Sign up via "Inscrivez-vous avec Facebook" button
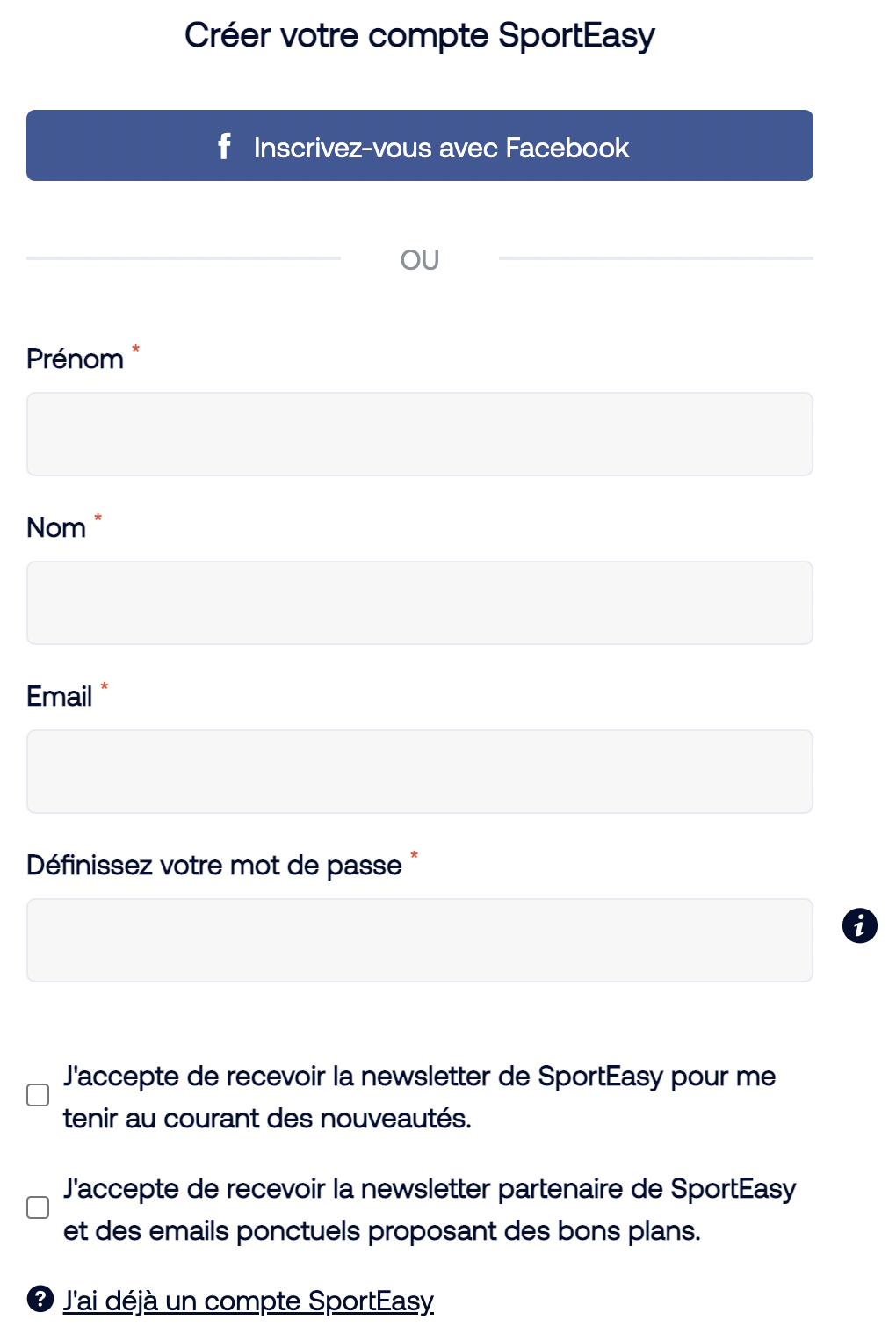Image resolution: width=896 pixels, height=1334 pixels. coord(420,146)
